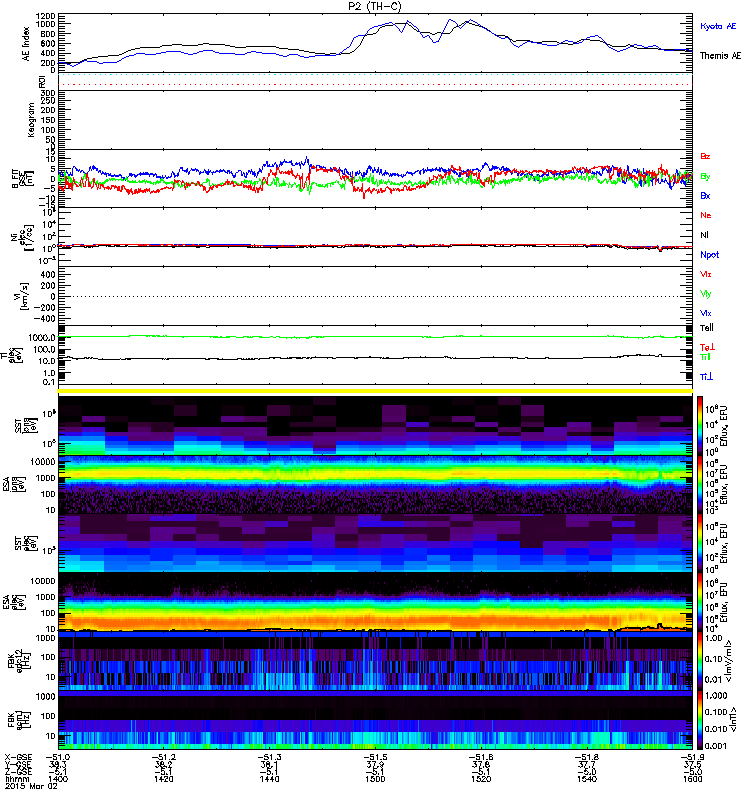Click the SST ions Eflux color bar
750x800 pixels.
[x=699, y=426]
